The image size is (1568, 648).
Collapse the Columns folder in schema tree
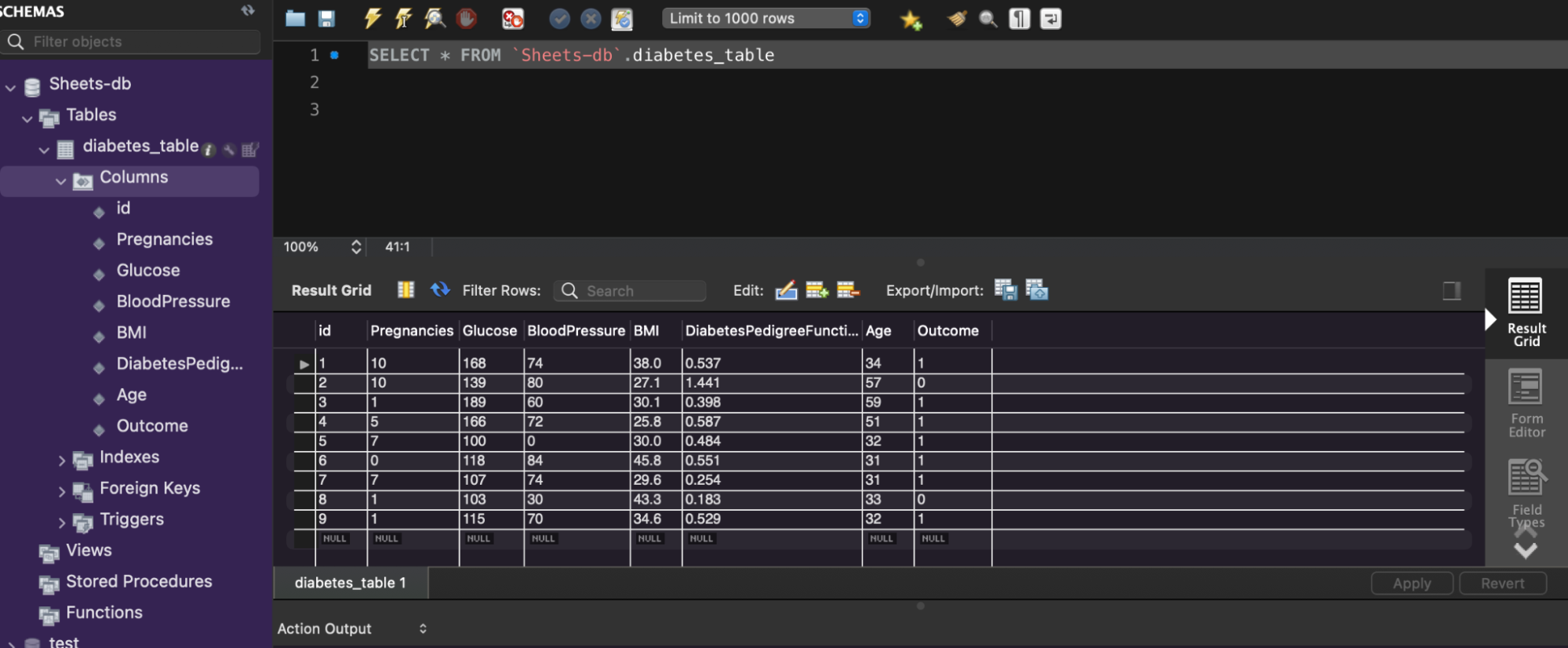click(x=61, y=180)
